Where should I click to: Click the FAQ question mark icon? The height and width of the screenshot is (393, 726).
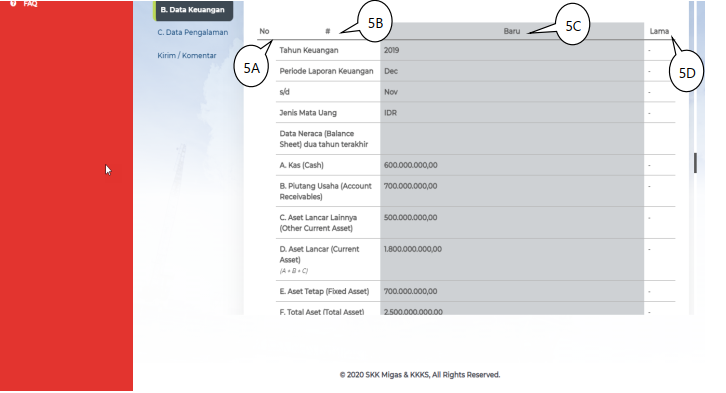pyautogui.click(x=13, y=3)
